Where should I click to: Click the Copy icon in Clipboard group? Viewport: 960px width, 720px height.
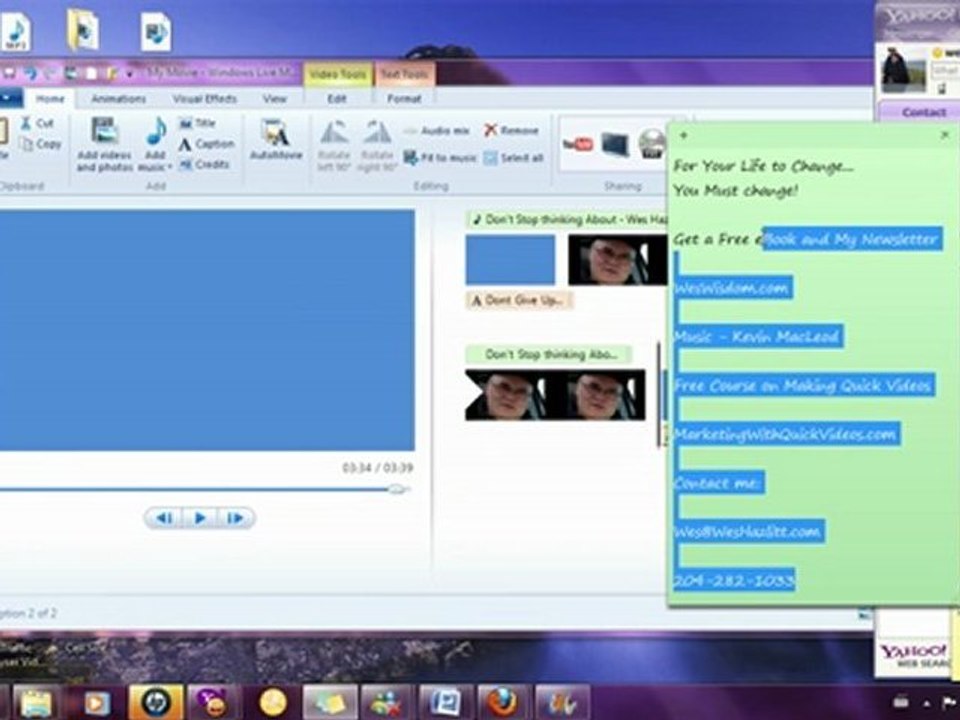click(x=26, y=144)
